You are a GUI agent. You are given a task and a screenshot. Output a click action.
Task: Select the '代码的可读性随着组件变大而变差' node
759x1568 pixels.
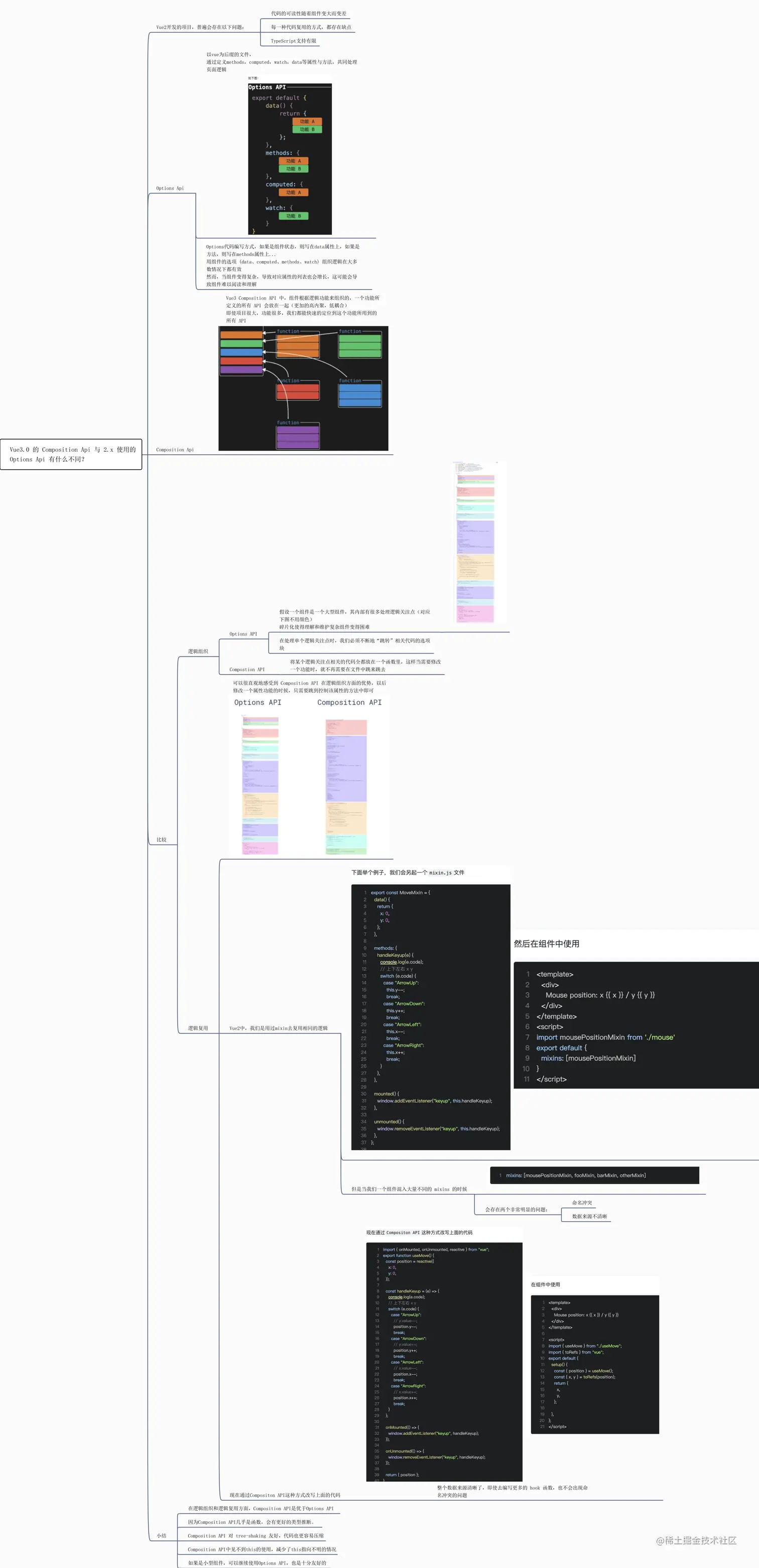pos(309,14)
